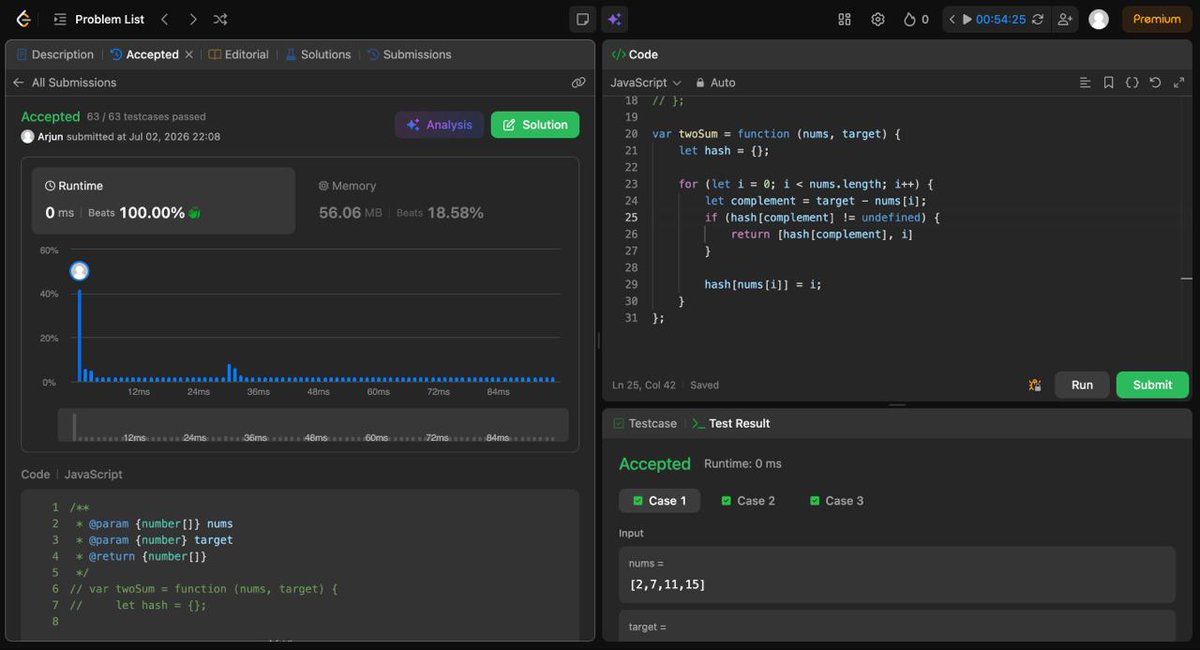Close the Accepted tab
Image resolution: width=1200 pixels, height=650 pixels.
(x=189, y=54)
